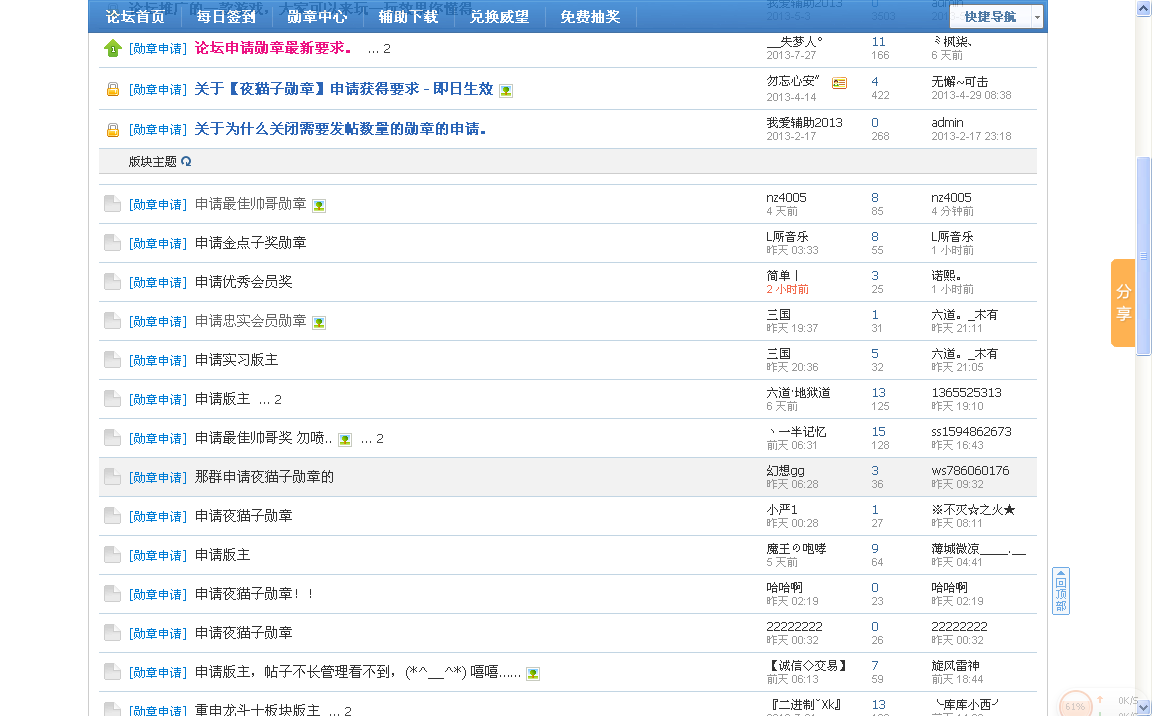Click the 61% speed indicator circle
This screenshot has height=716, width=1152.
(1076, 704)
